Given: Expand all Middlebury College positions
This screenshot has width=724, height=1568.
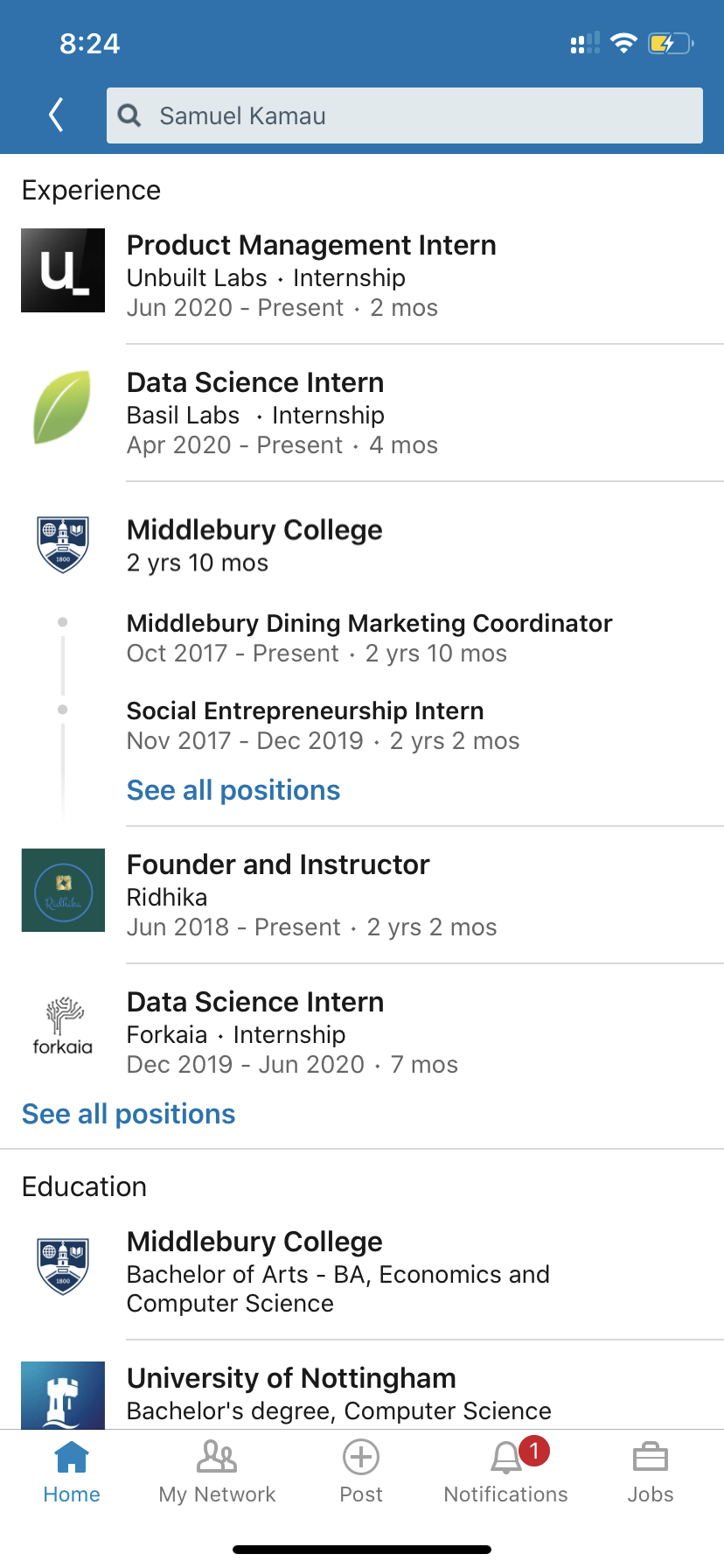Looking at the screenshot, I should (233, 790).
